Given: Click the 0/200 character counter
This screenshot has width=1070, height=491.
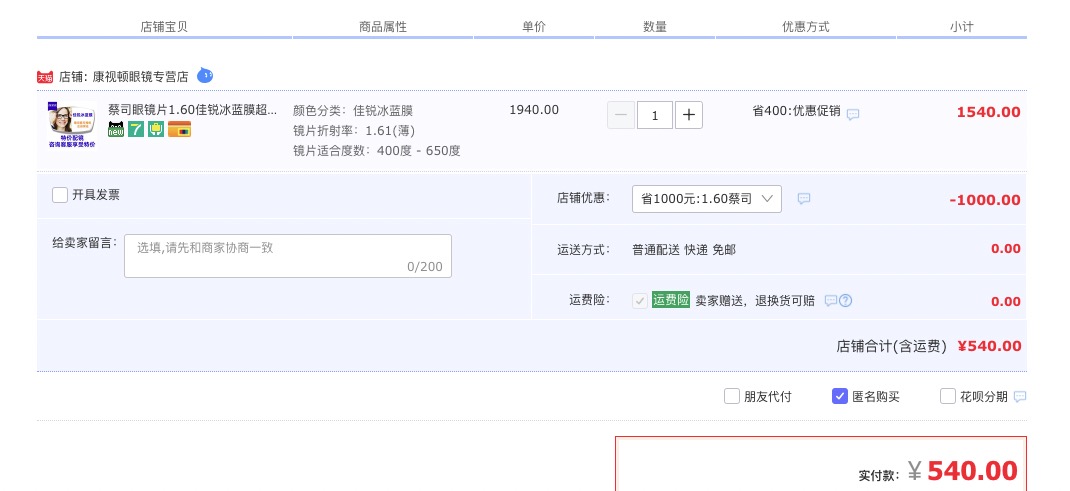Looking at the screenshot, I should click(x=425, y=267).
